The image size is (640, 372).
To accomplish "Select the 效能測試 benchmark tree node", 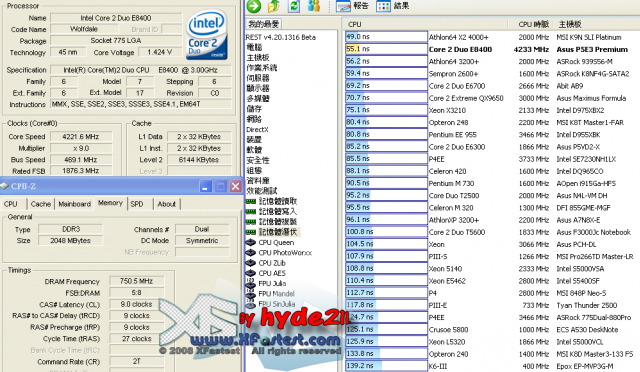I will [262, 191].
